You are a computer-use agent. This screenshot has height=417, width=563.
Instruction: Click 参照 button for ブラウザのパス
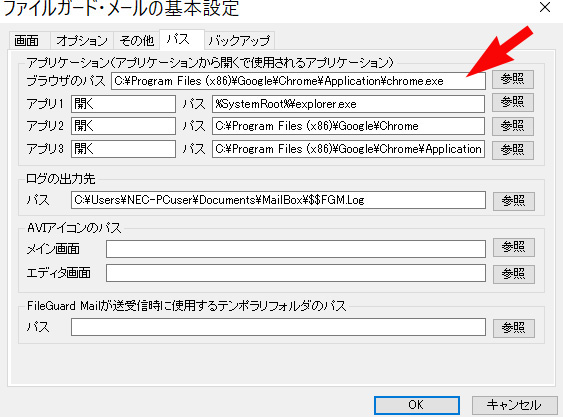click(512, 79)
